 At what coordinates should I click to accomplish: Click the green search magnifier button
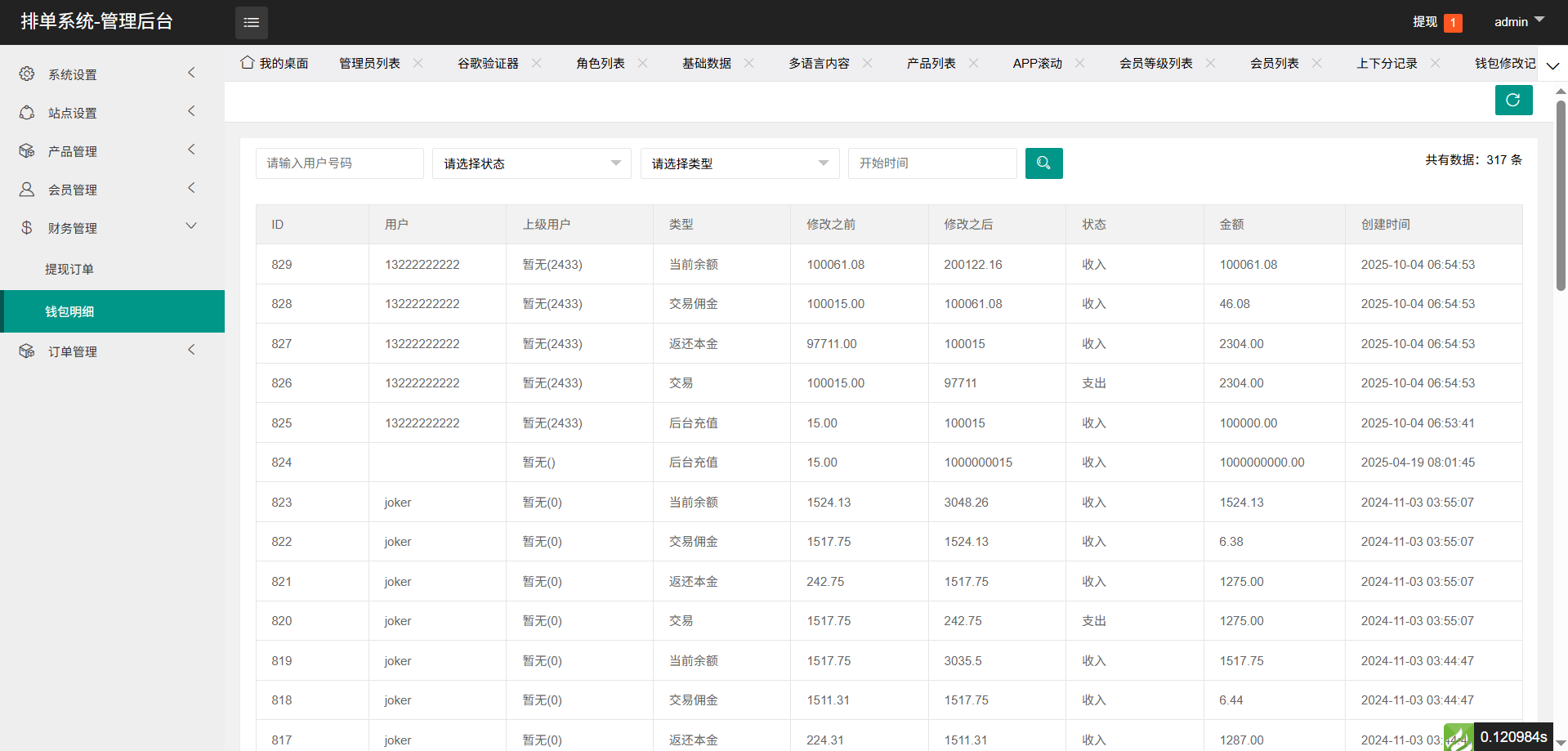pyautogui.click(x=1043, y=163)
